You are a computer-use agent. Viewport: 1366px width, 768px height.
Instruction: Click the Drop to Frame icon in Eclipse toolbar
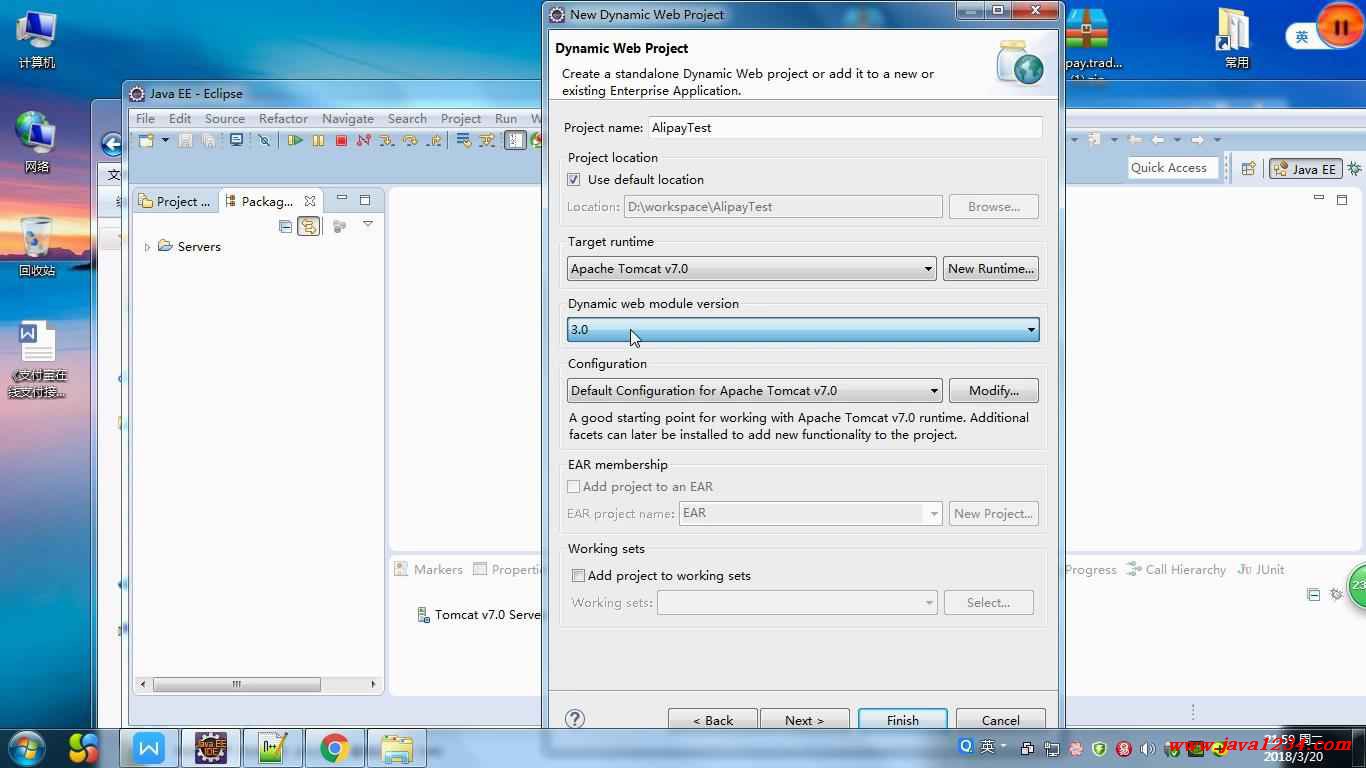click(x=464, y=141)
